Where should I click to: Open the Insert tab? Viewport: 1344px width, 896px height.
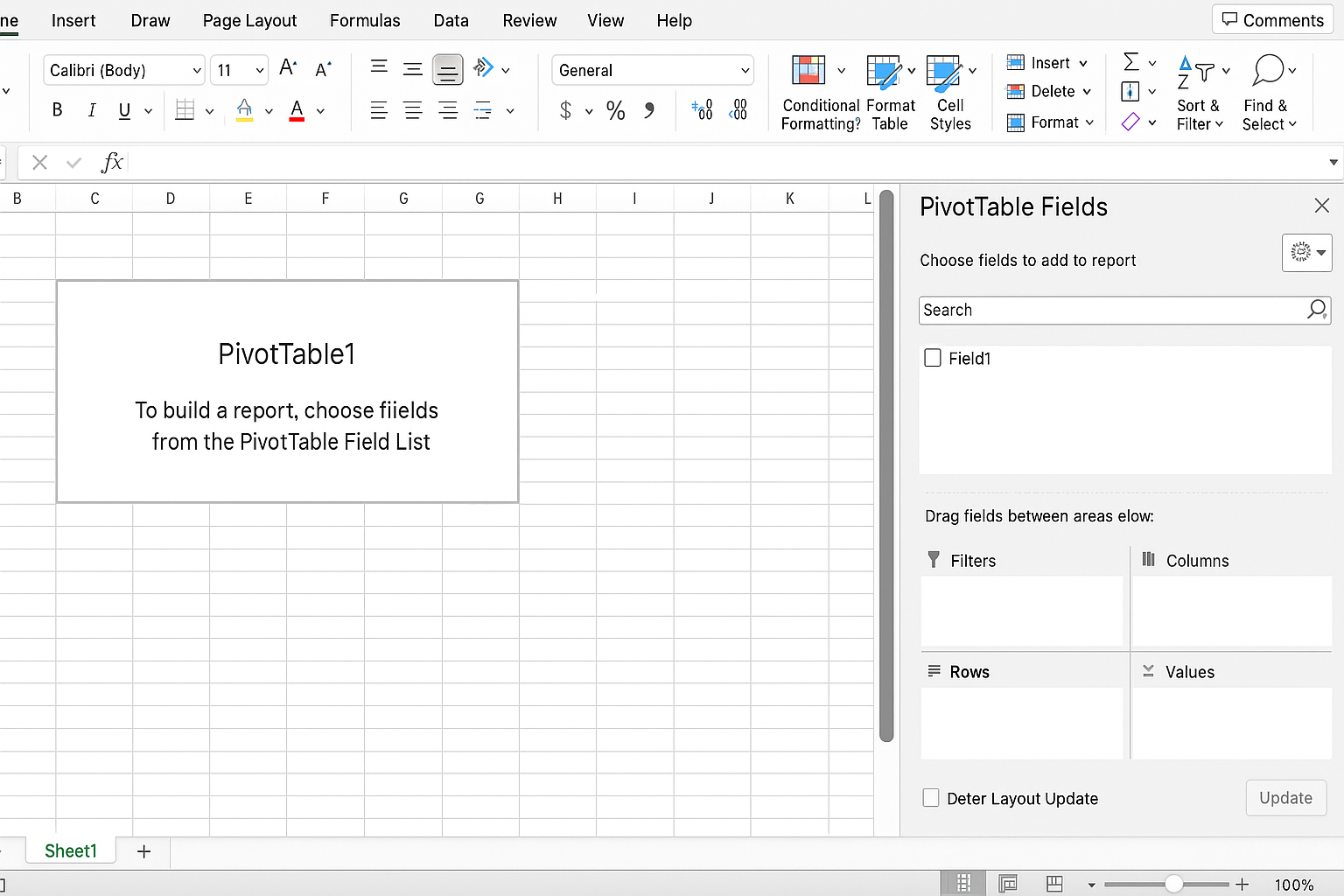click(x=73, y=20)
